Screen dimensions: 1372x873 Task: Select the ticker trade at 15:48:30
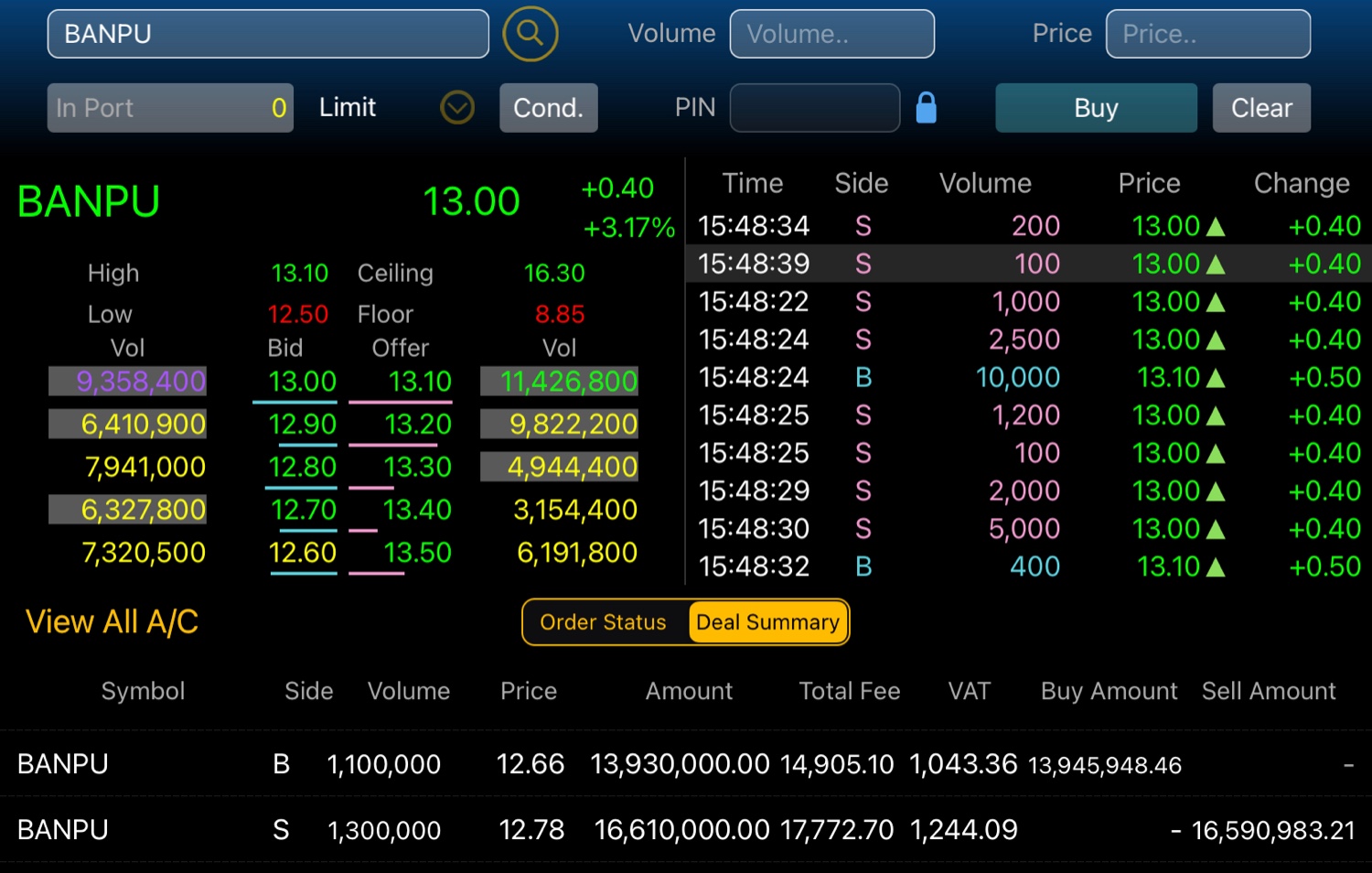point(1029,529)
